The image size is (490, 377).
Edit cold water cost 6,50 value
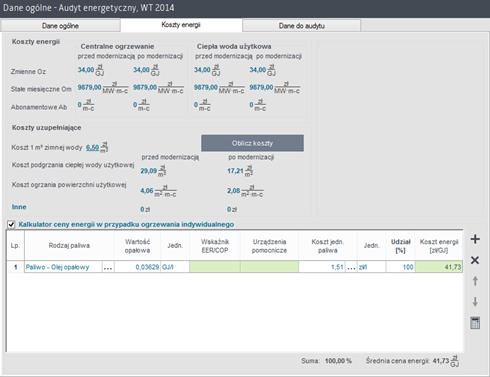[x=92, y=147]
